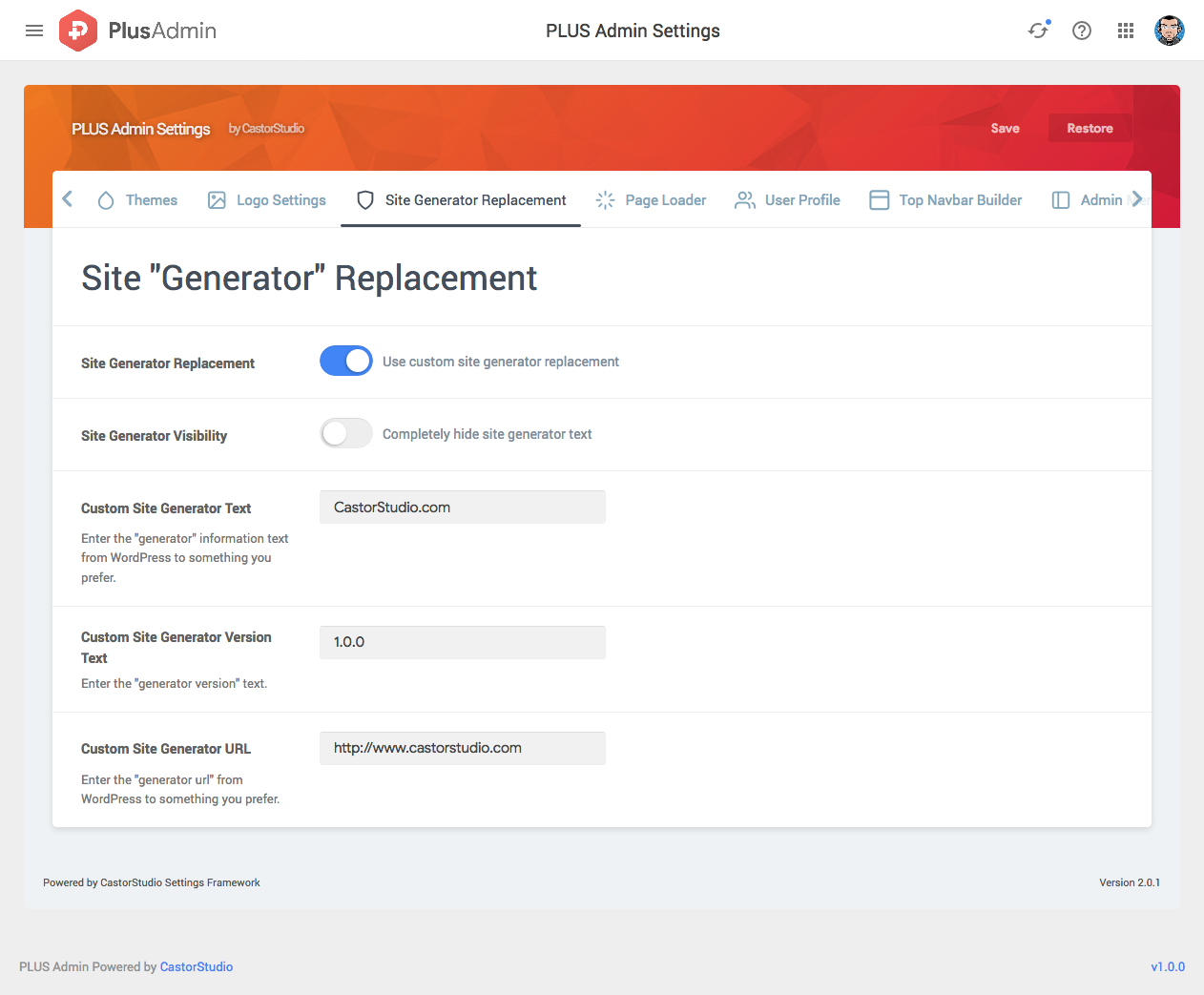Open the hamburger navigation menu
1204x995 pixels.
[34, 31]
